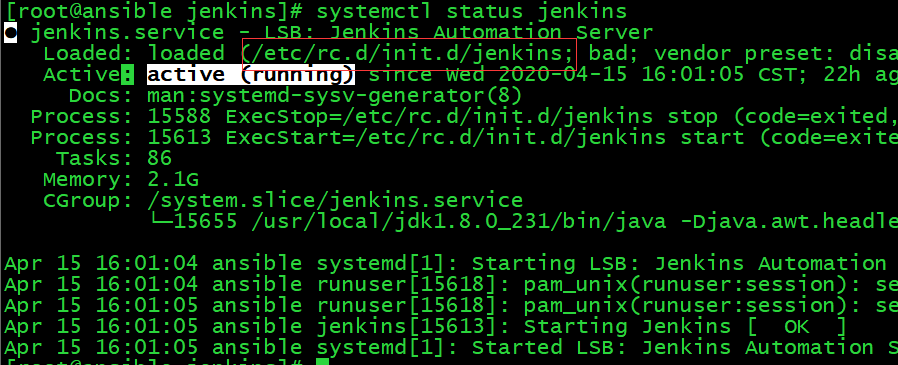Click the 'systemctl status jenkins' command text

[x=471, y=11]
